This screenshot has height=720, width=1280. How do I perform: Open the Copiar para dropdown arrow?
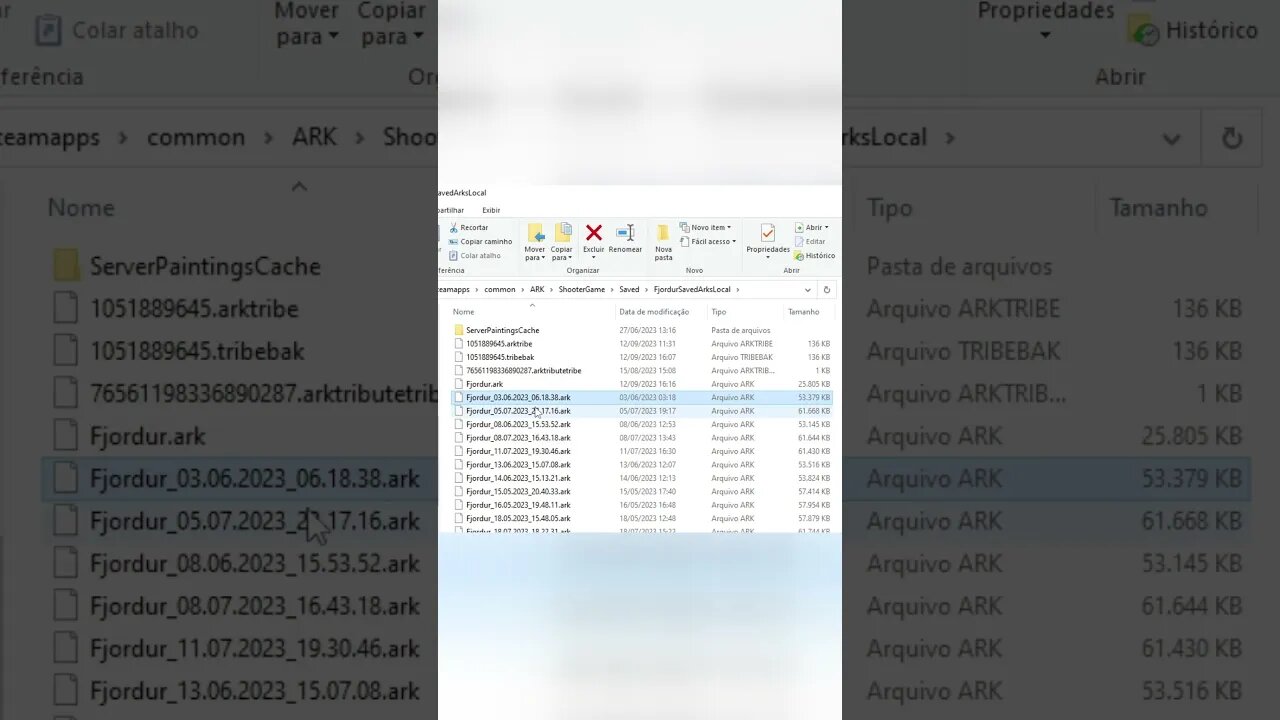(568, 258)
